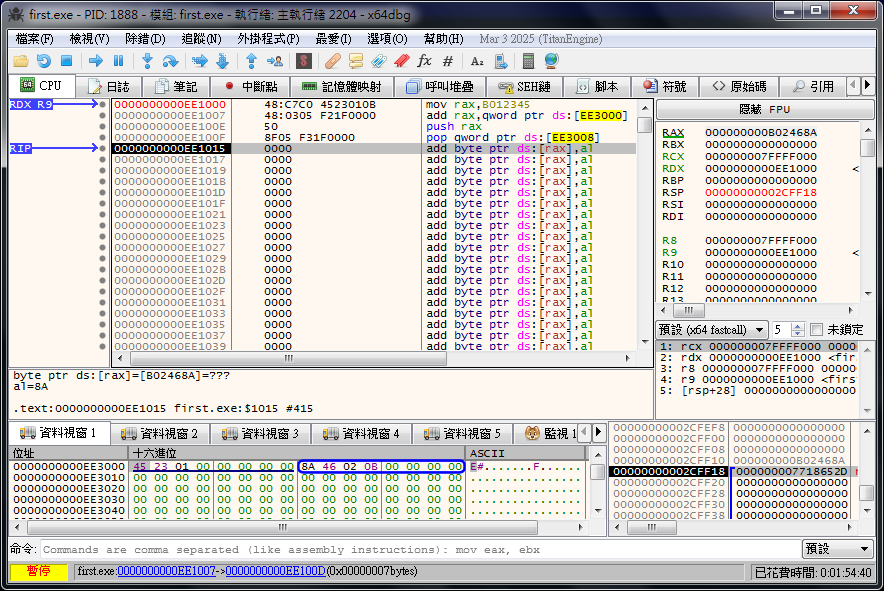Switch to the 記憶體映射 tab
This screenshot has height=591, width=884.
click(x=341, y=87)
